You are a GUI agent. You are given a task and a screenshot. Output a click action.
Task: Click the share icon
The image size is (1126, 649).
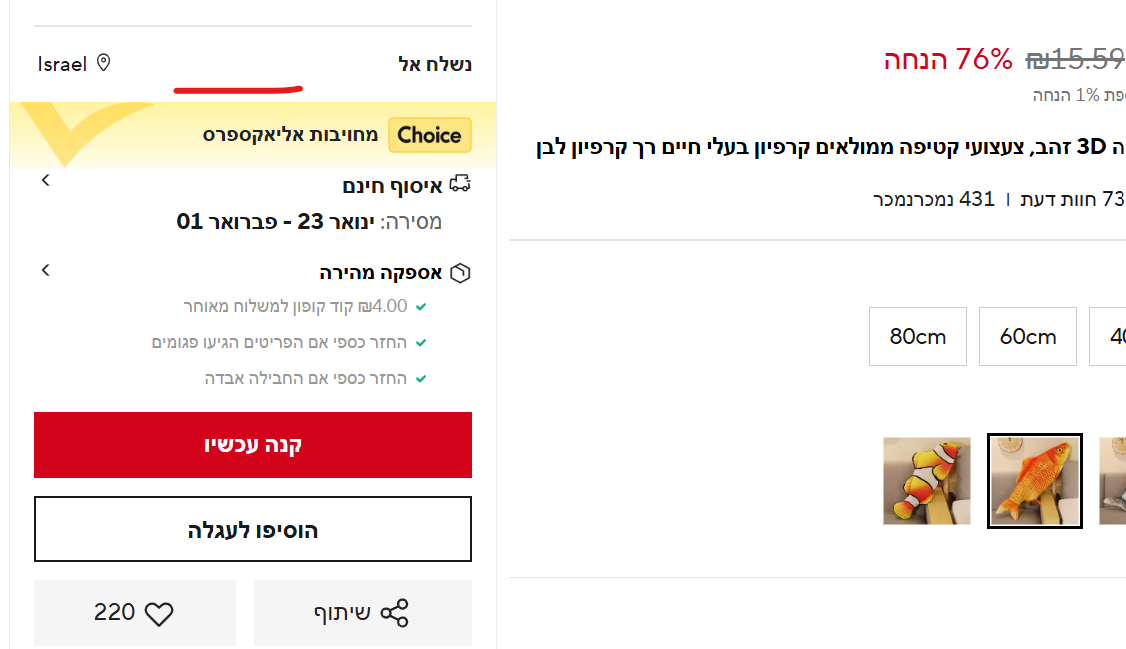coord(395,613)
